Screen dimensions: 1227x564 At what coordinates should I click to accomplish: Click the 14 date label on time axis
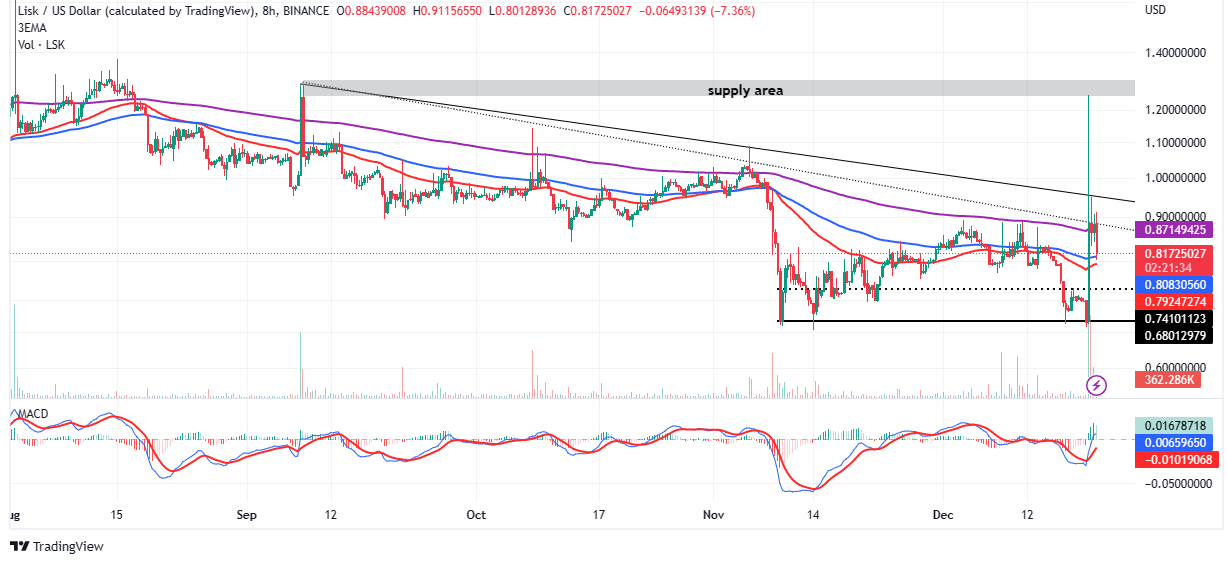pyautogui.click(x=815, y=514)
